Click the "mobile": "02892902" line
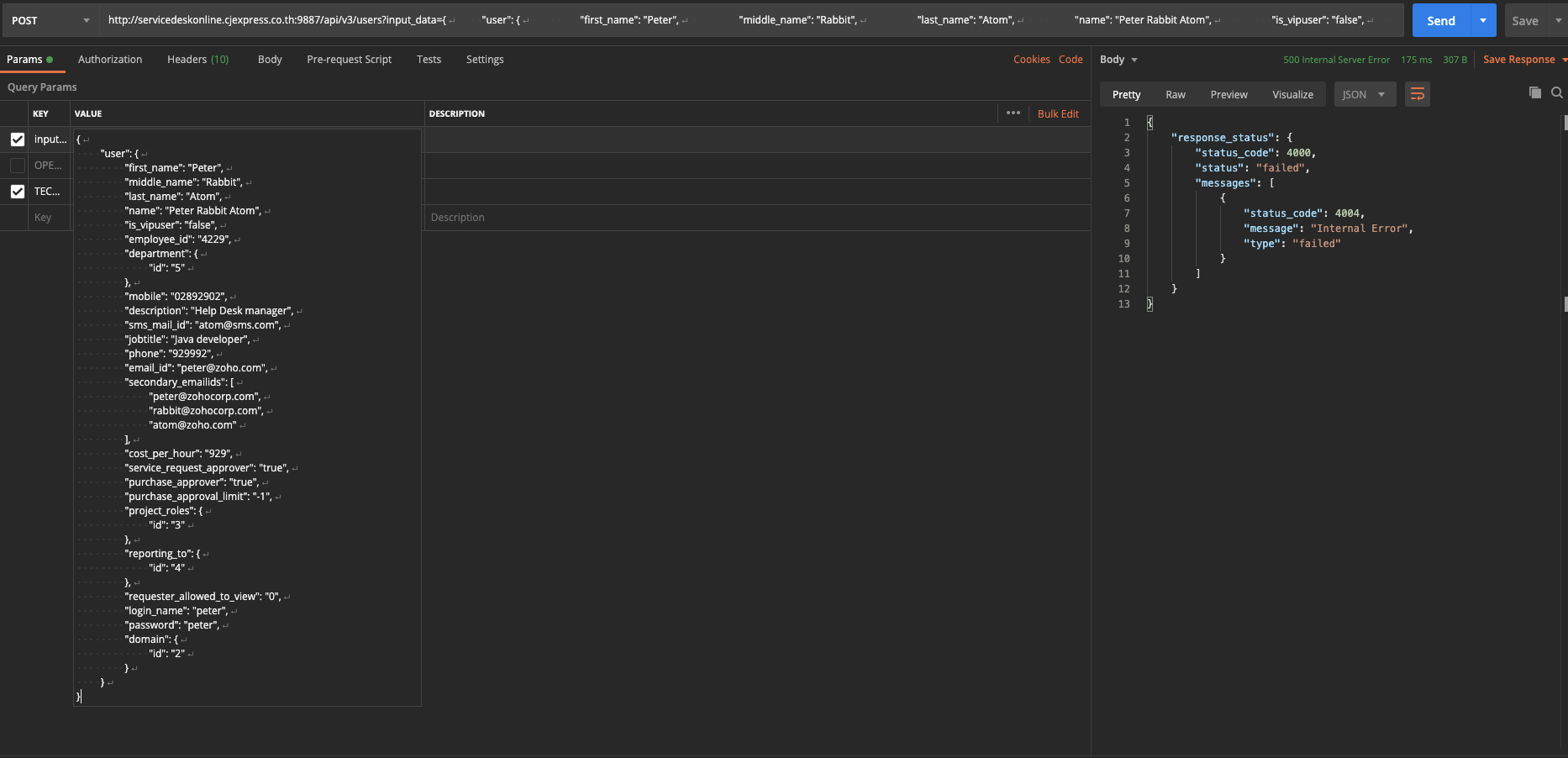This screenshot has width=1568, height=758. coord(176,297)
